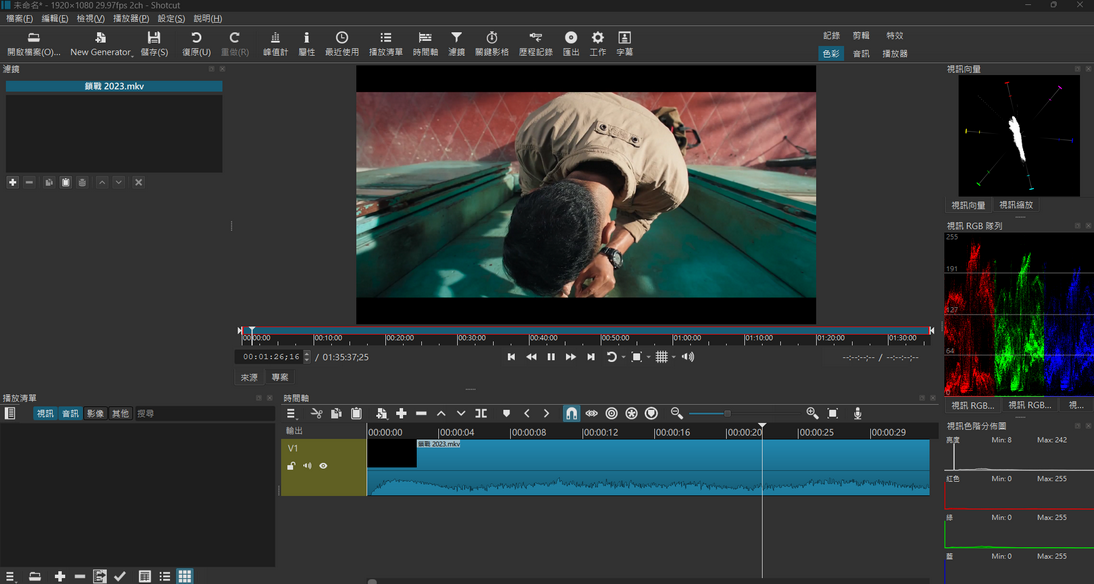Switch to 特效 effects layout
The width and height of the screenshot is (1094, 584).
click(x=894, y=36)
